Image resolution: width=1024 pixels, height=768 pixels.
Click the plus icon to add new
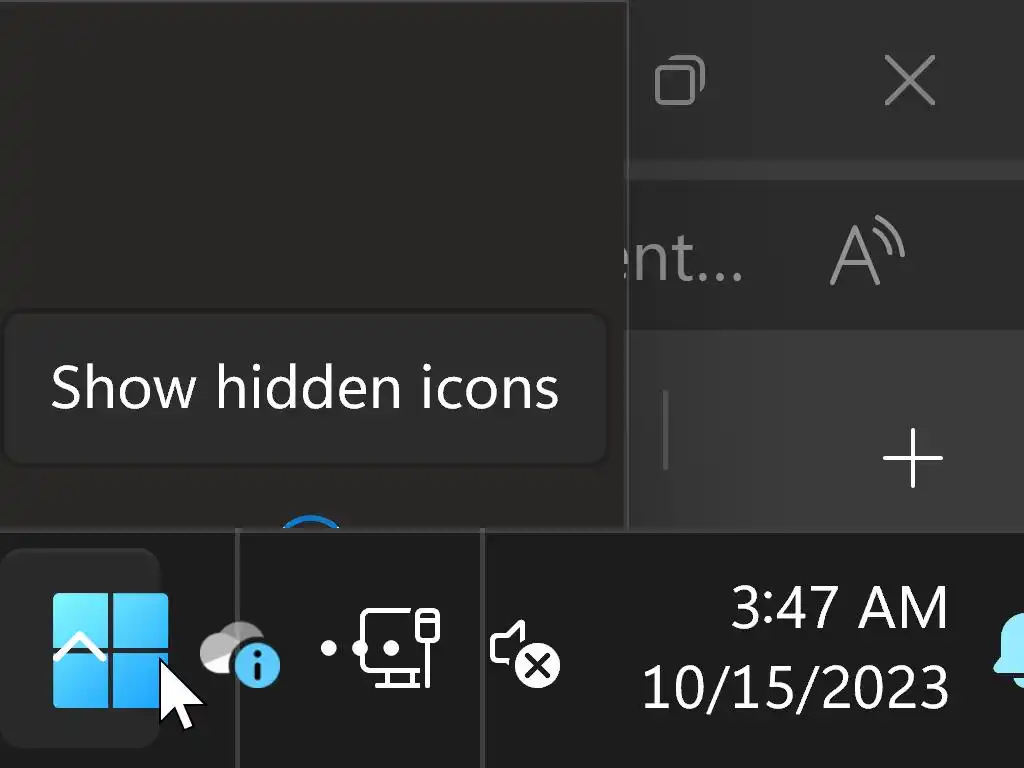coord(912,459)
